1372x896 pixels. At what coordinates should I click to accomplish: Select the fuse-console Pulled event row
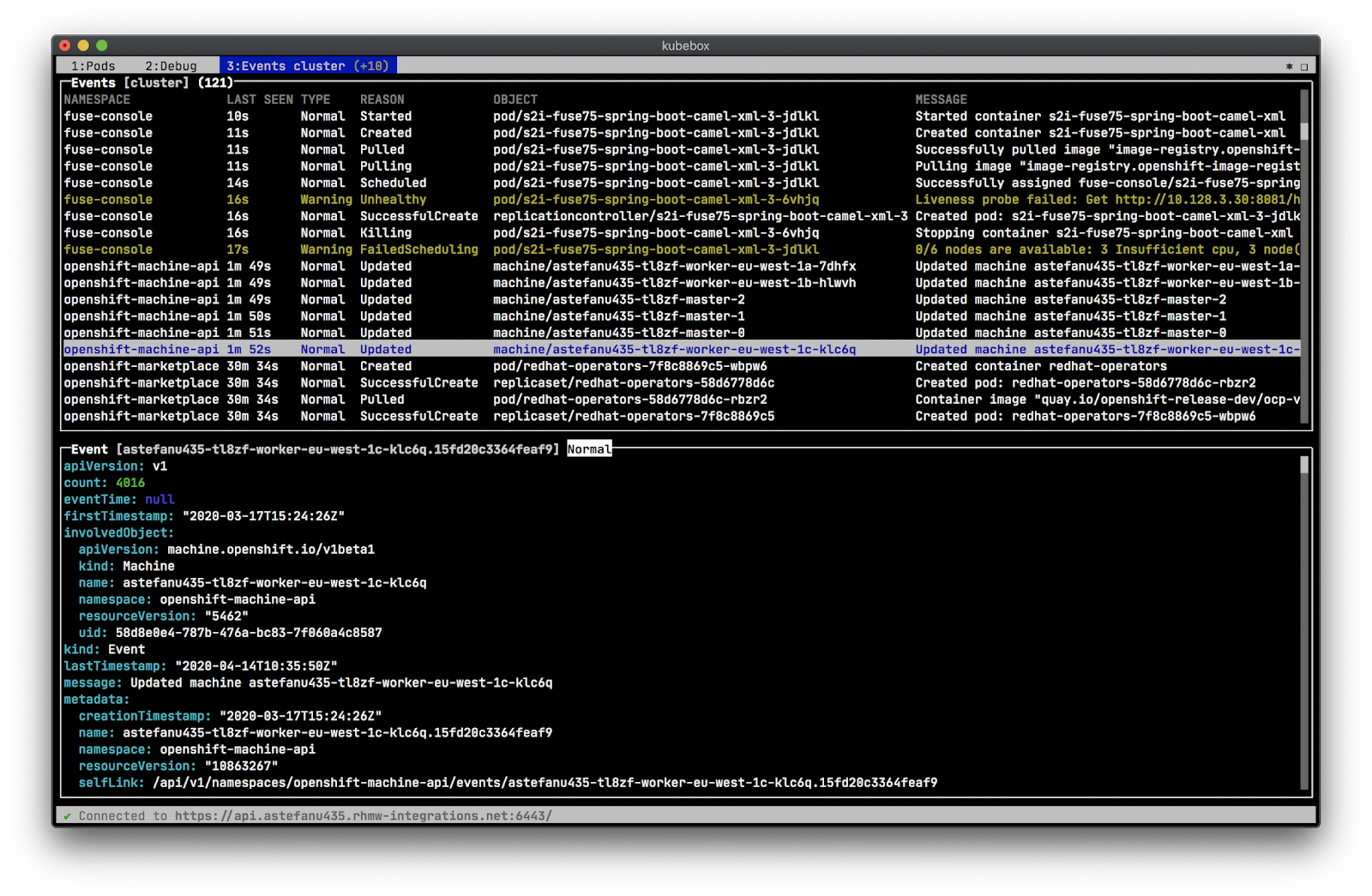coord(682,149)
